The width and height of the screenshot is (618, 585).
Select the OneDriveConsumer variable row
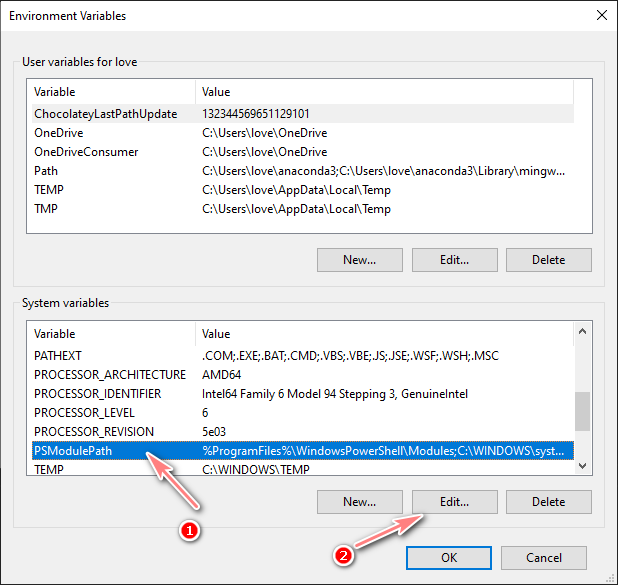point(86,152)
